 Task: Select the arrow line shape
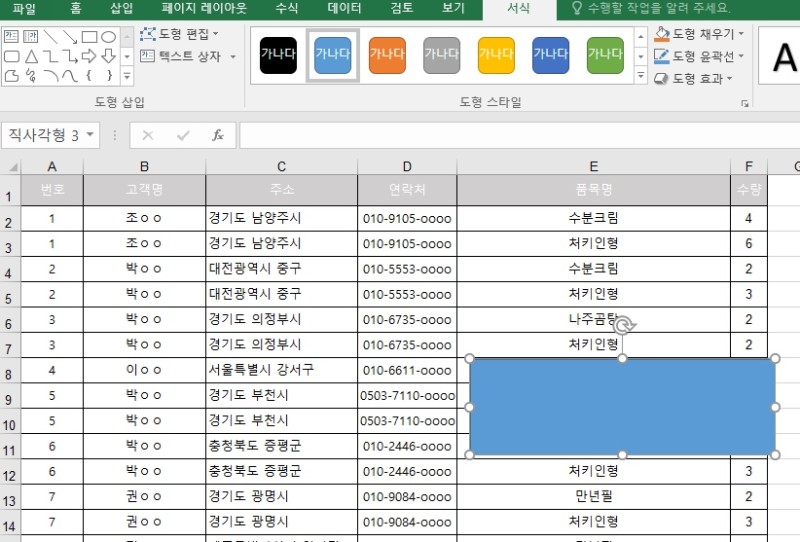(70, 36)
